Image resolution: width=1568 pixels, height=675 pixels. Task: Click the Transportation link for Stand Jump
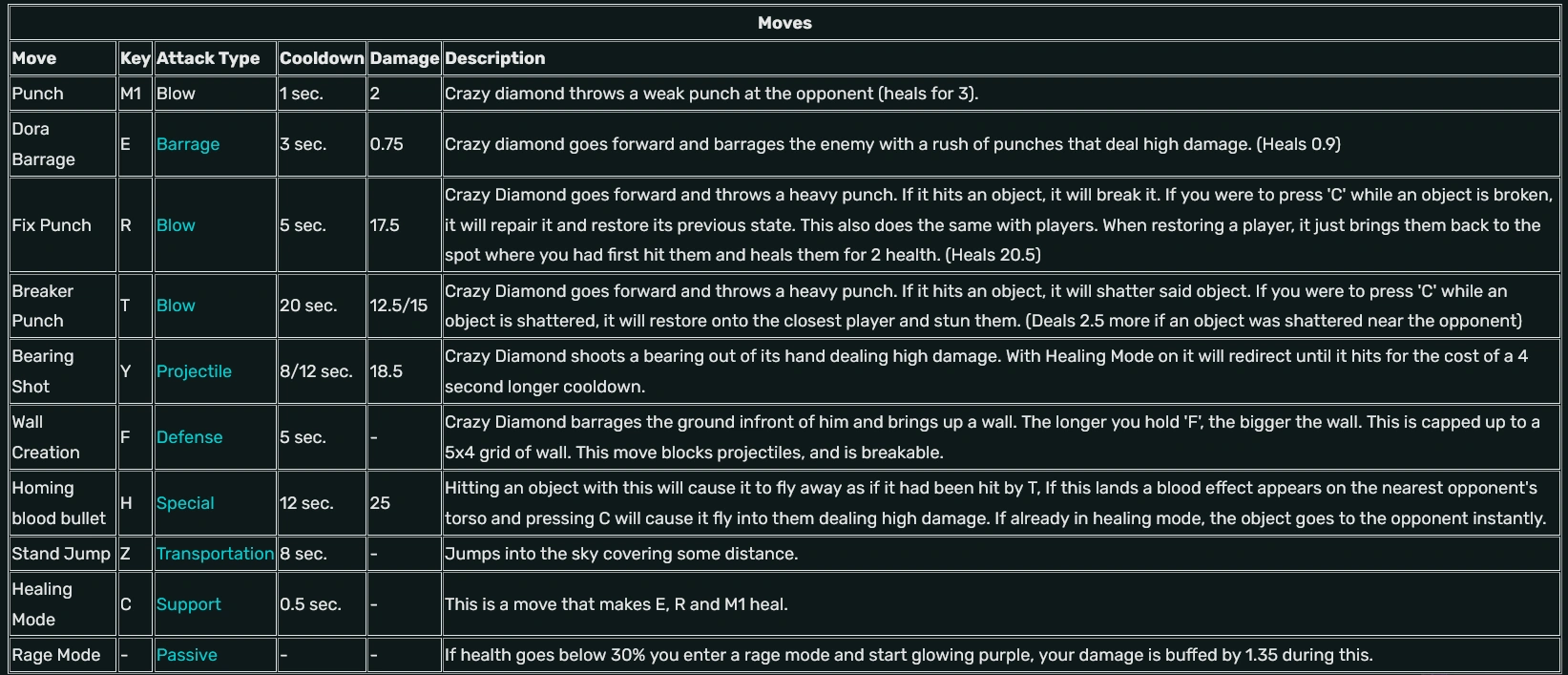coord(215,554)
